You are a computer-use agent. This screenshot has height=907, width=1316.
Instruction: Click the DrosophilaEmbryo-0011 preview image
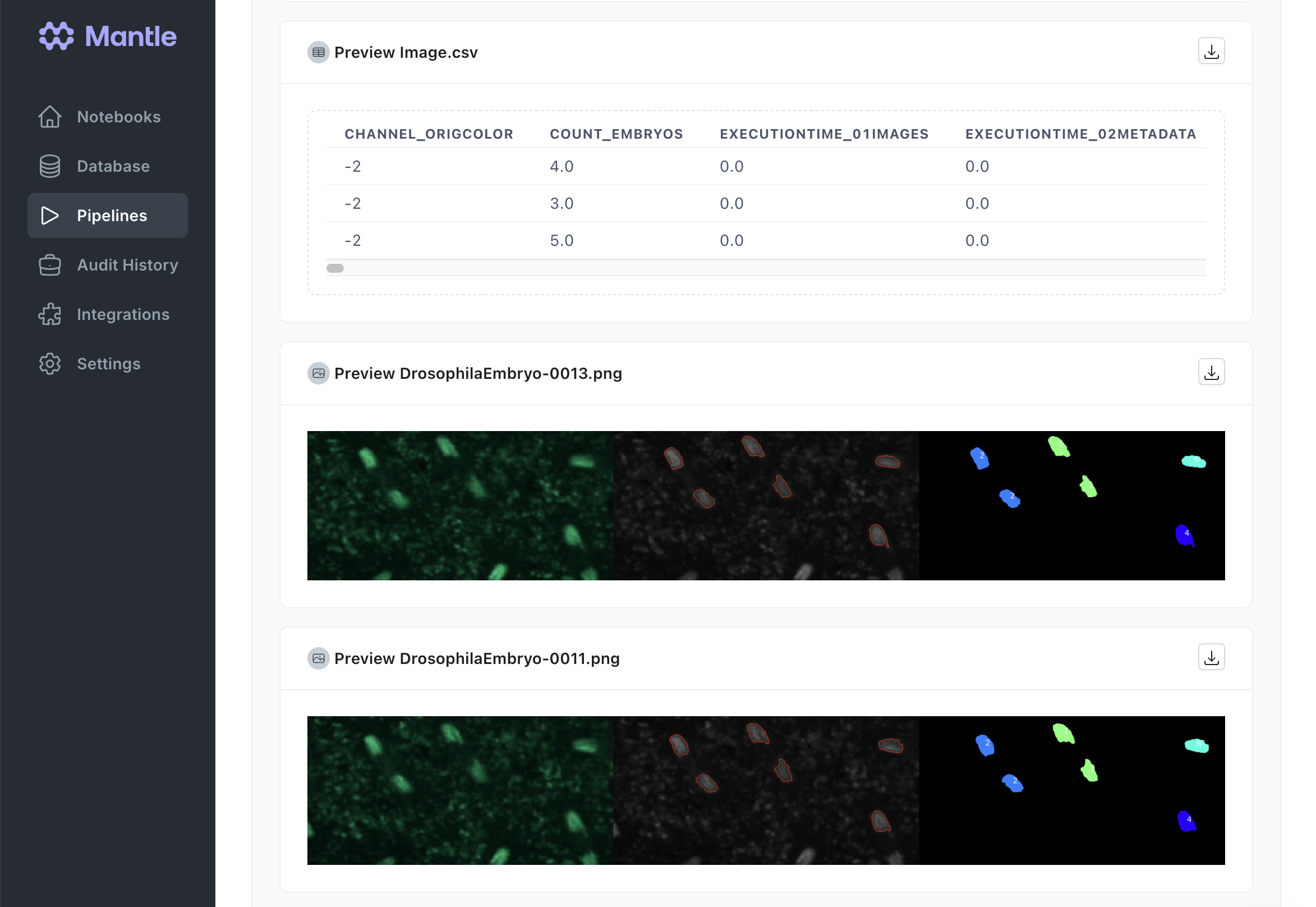pyautogui.click(x=766, y=790)
